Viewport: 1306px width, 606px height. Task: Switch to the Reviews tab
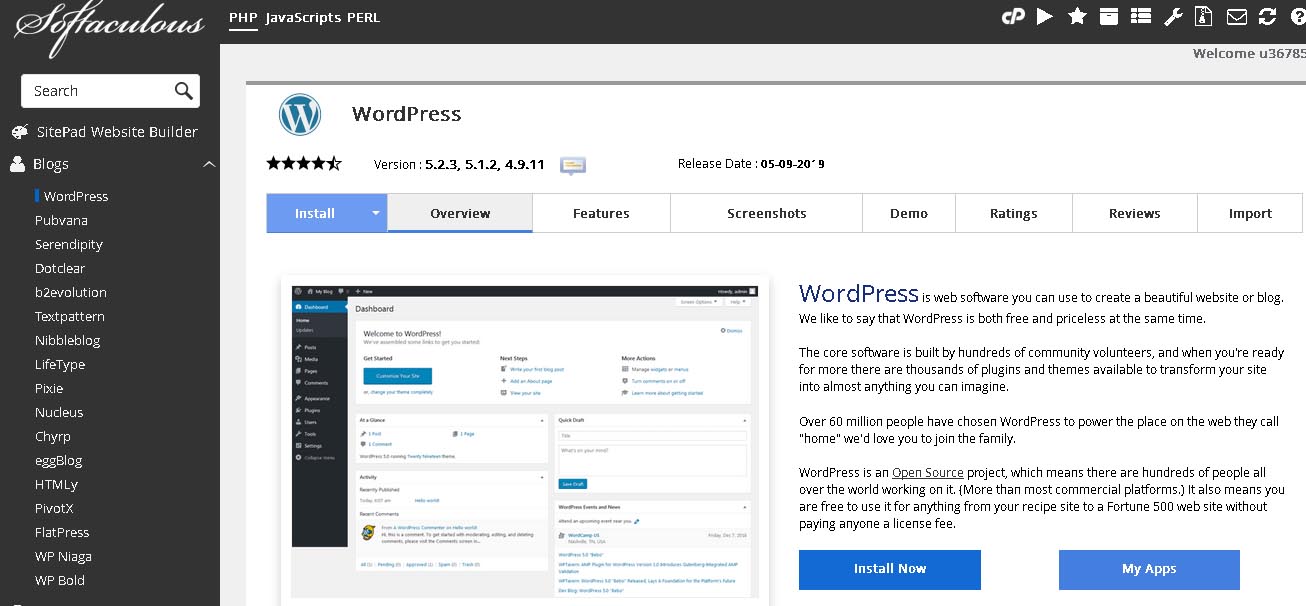click(1135, 213)
